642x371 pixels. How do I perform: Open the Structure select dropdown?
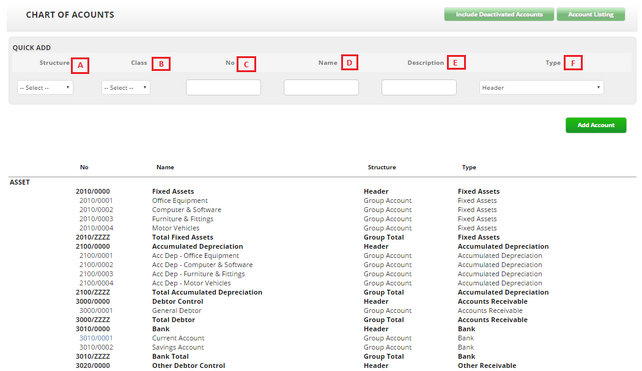(45, 88)
